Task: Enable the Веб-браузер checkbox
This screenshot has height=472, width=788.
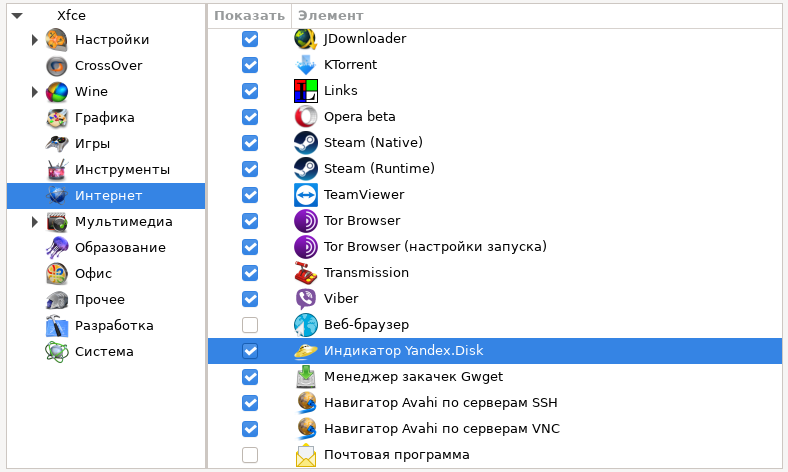Action: pos(250,325)
